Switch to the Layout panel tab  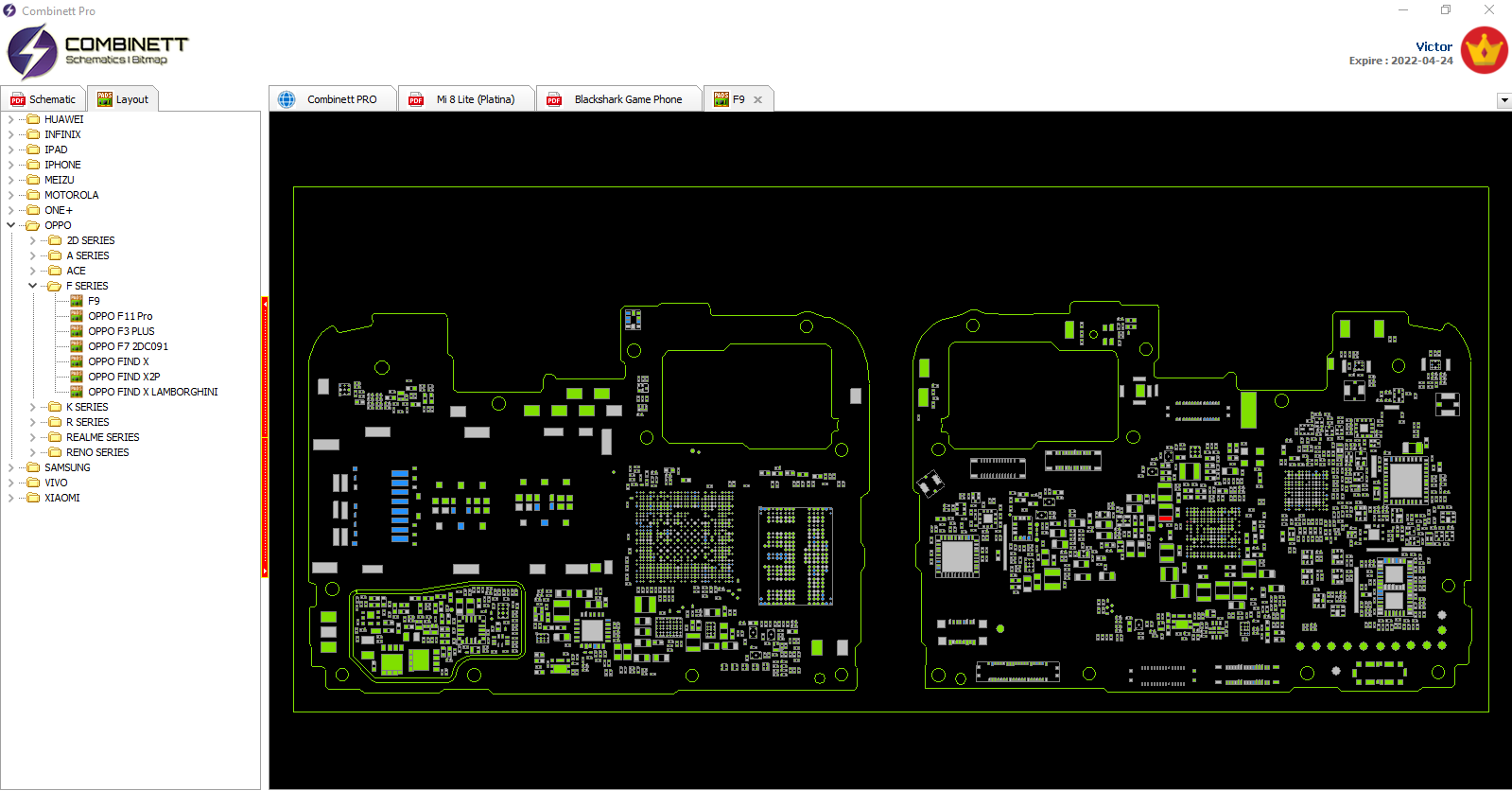123,99
